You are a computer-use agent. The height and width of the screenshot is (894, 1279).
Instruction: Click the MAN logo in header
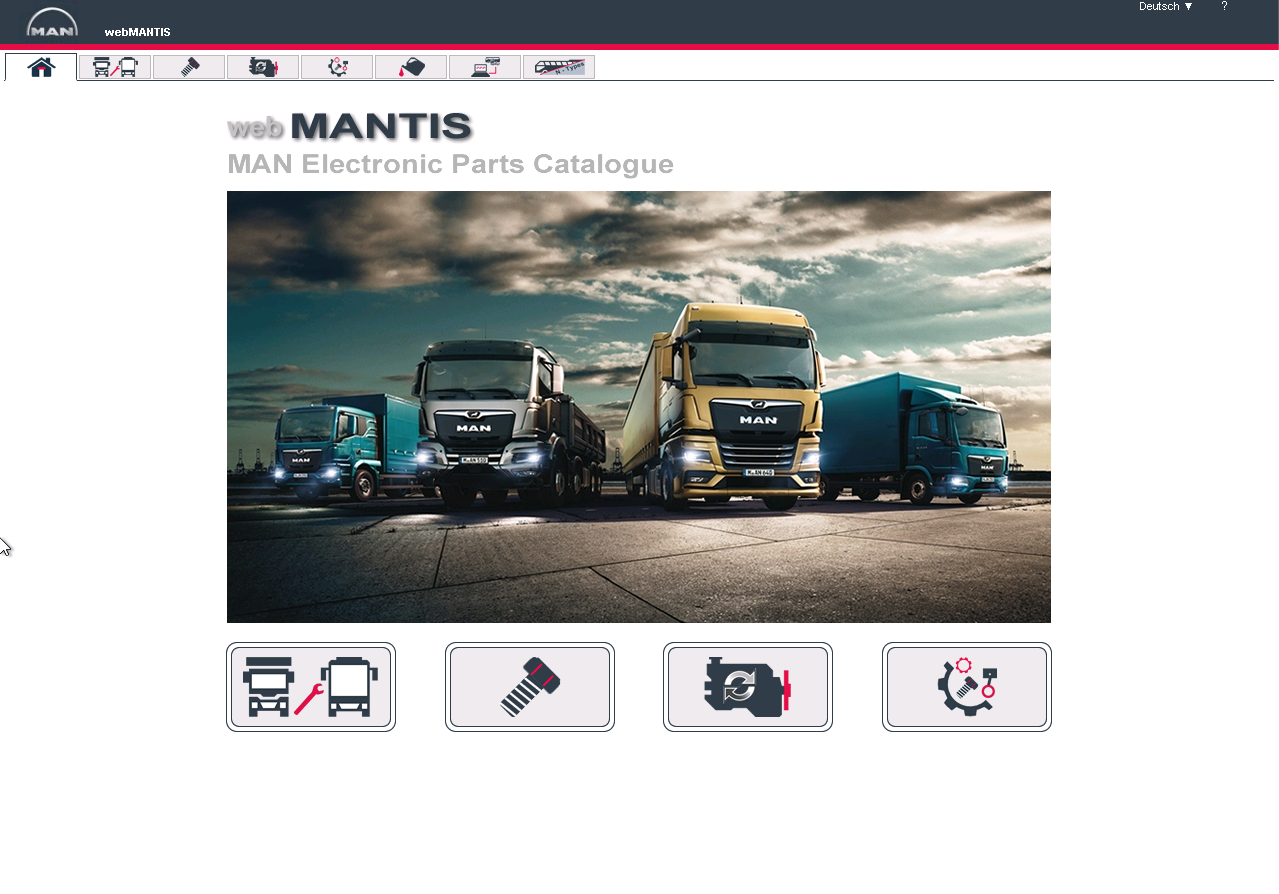pyautogui.click(x=52, y=22)
